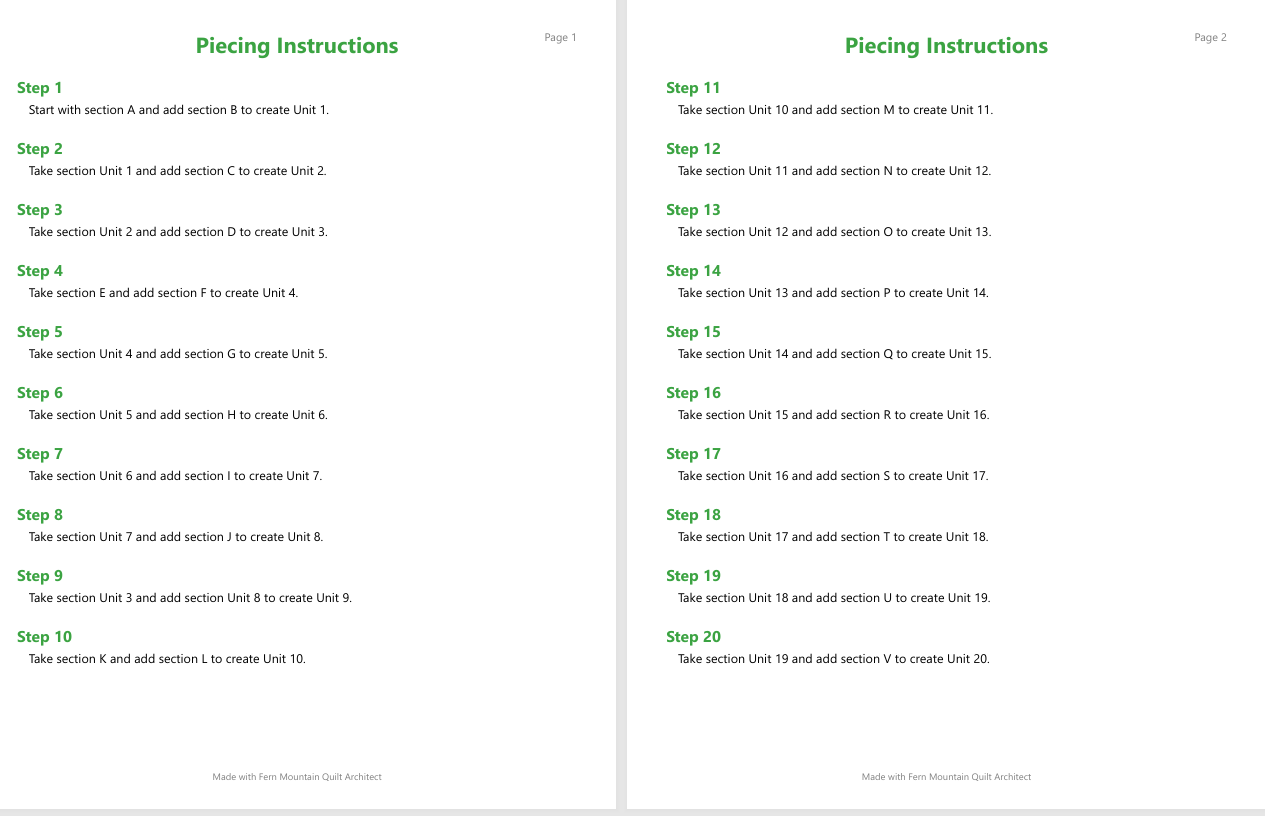Click the Page 2 number label

tap(1210, 38)
